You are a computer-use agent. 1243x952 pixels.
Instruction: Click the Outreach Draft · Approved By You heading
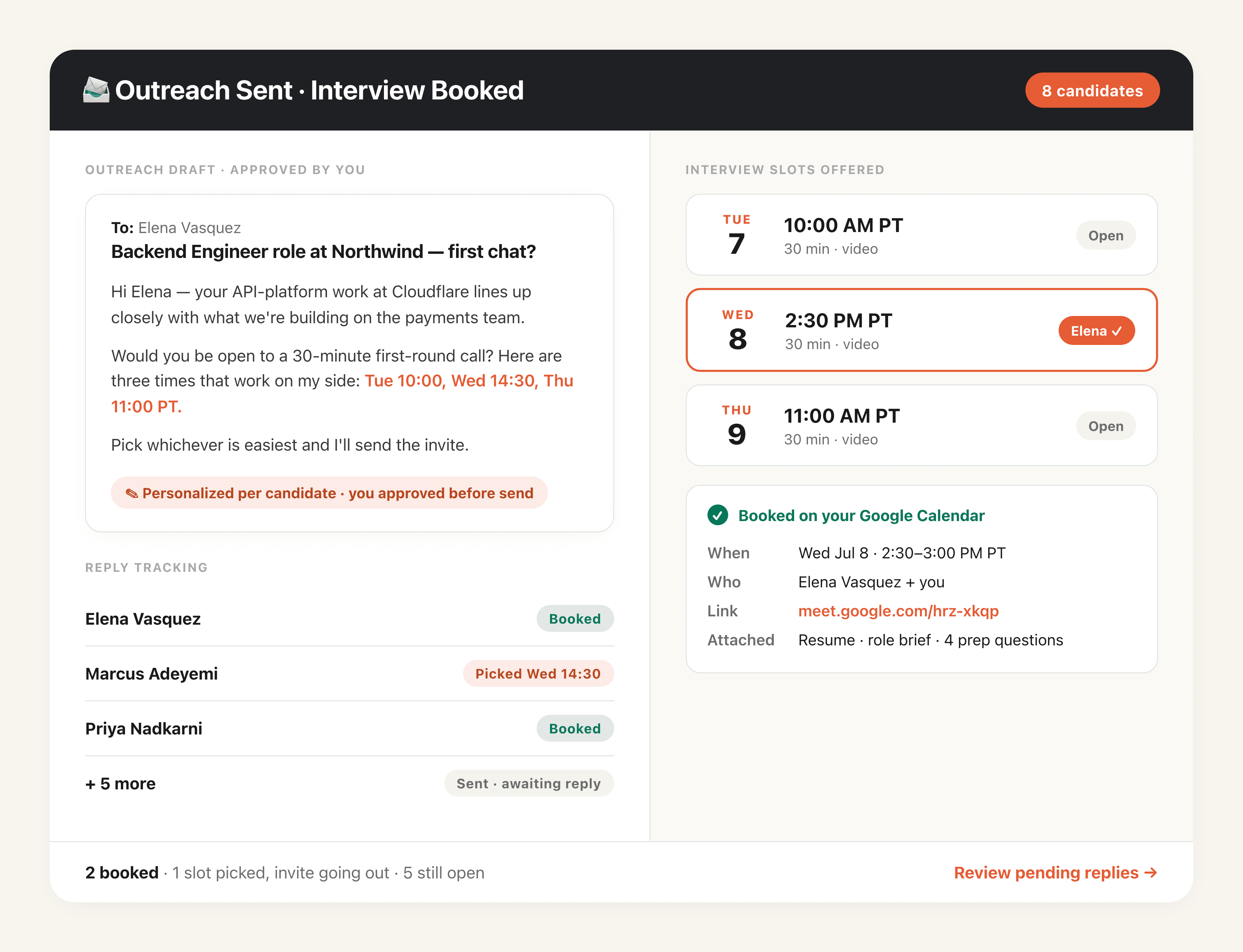(x=225, y=170)
